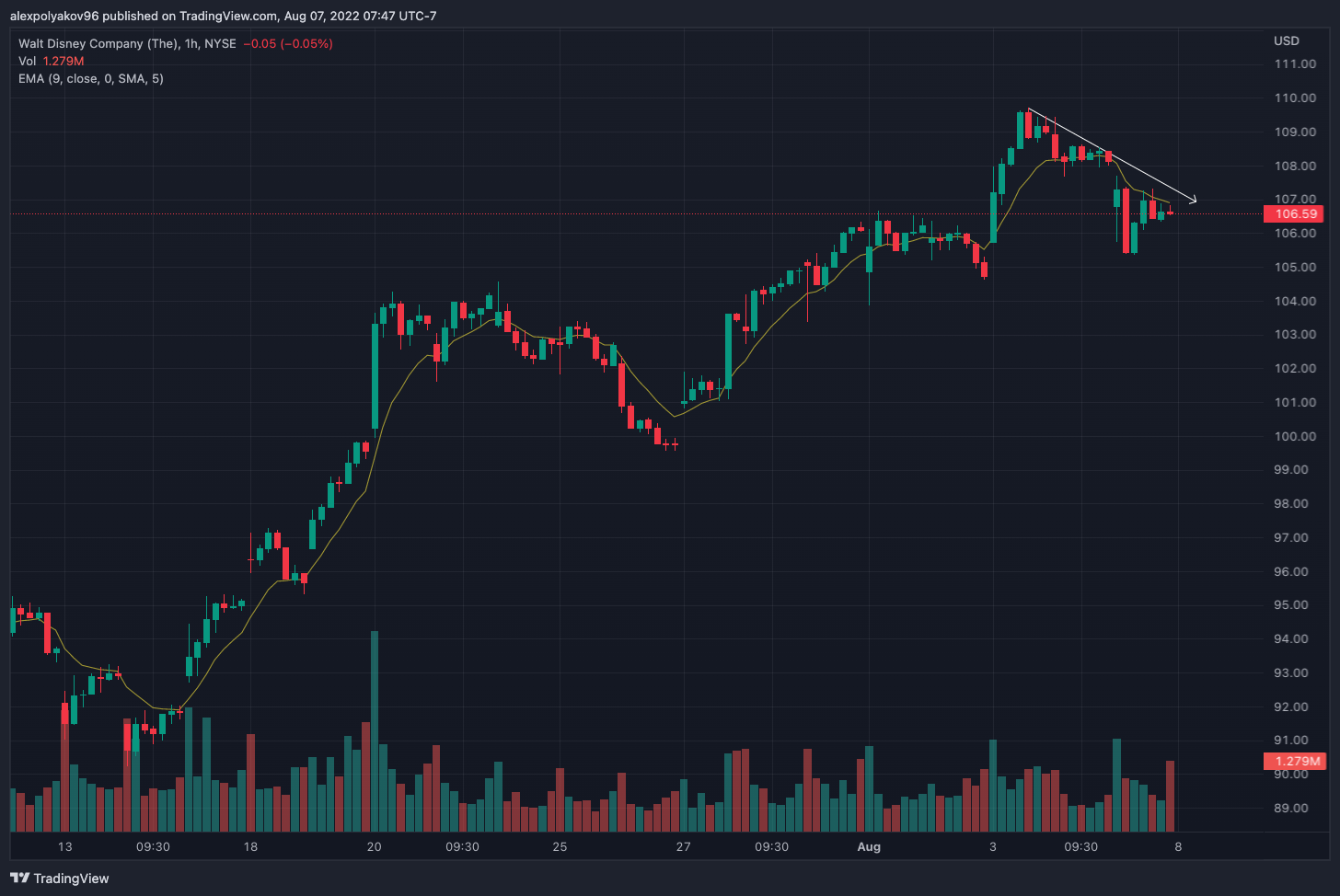Click the −0.05 (−0.05%) change value

288,43
